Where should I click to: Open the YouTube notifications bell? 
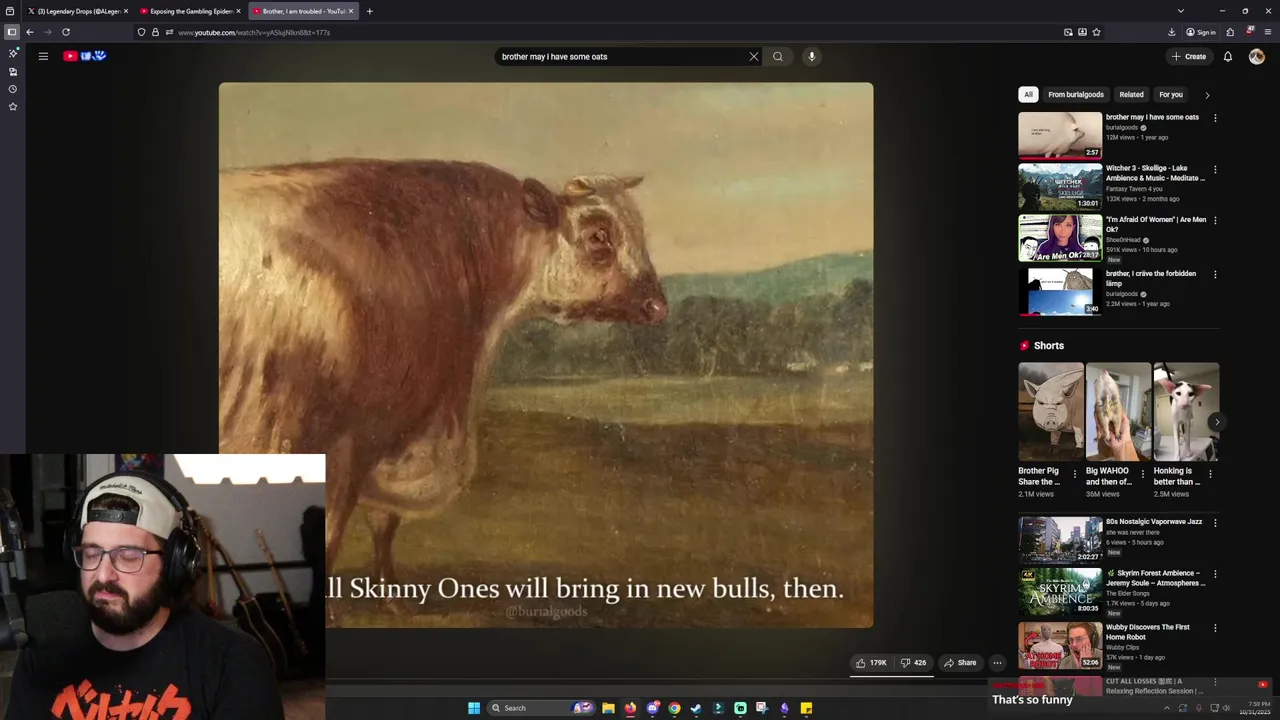tap(1228, 56)
